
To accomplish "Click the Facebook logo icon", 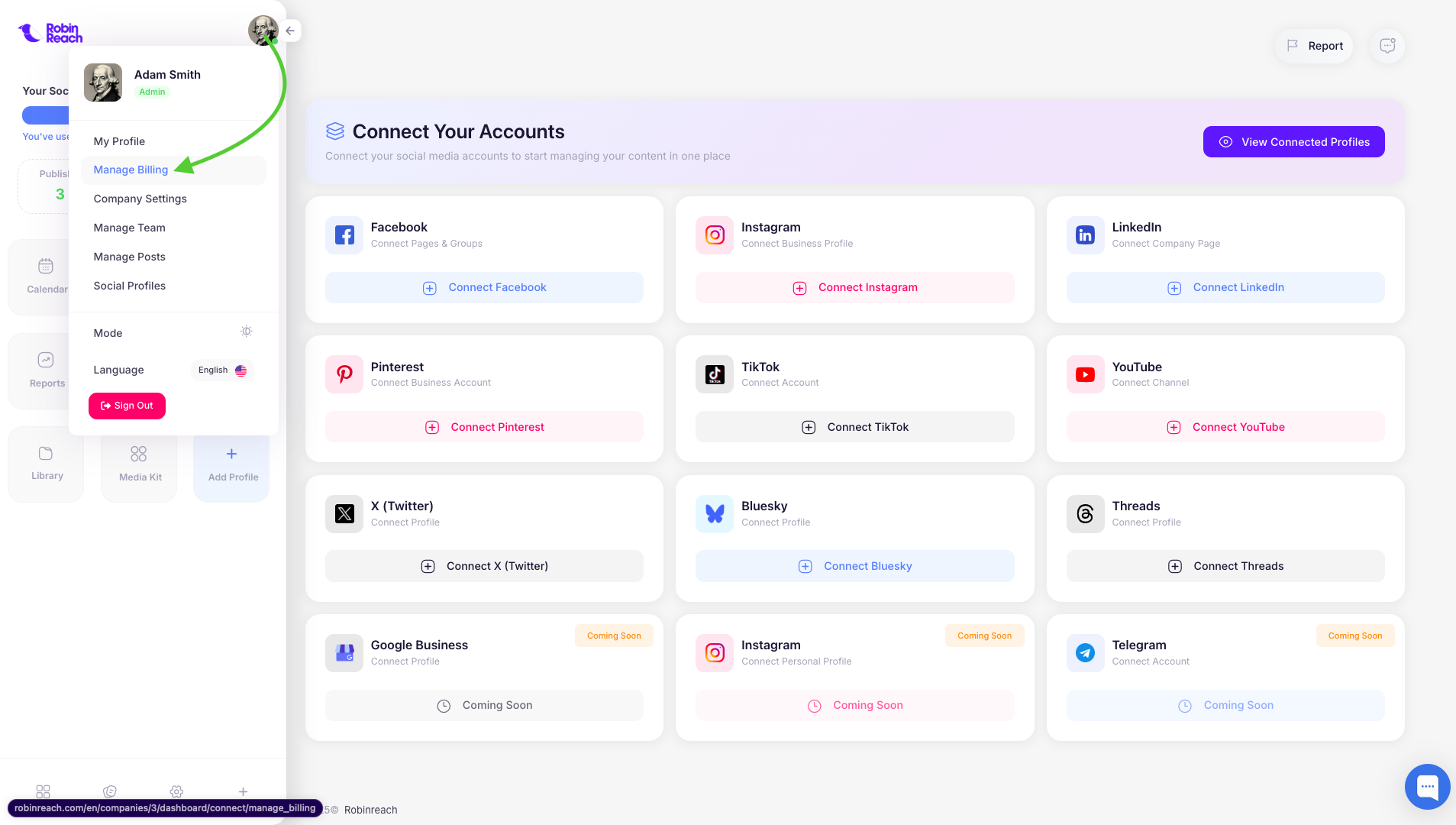I will click(344, 235).
